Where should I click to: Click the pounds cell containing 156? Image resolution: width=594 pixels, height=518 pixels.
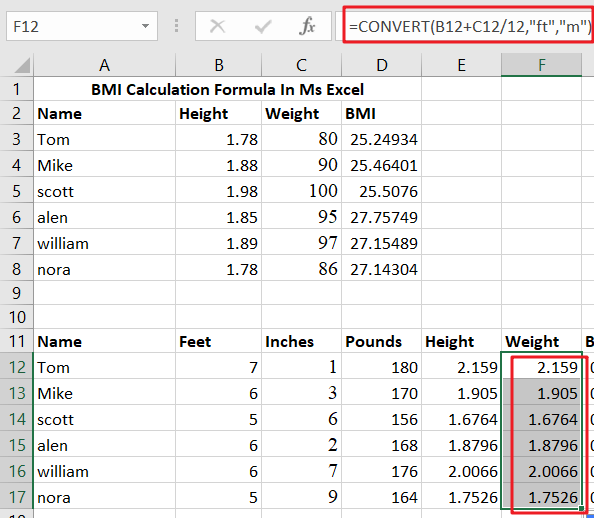381,419
